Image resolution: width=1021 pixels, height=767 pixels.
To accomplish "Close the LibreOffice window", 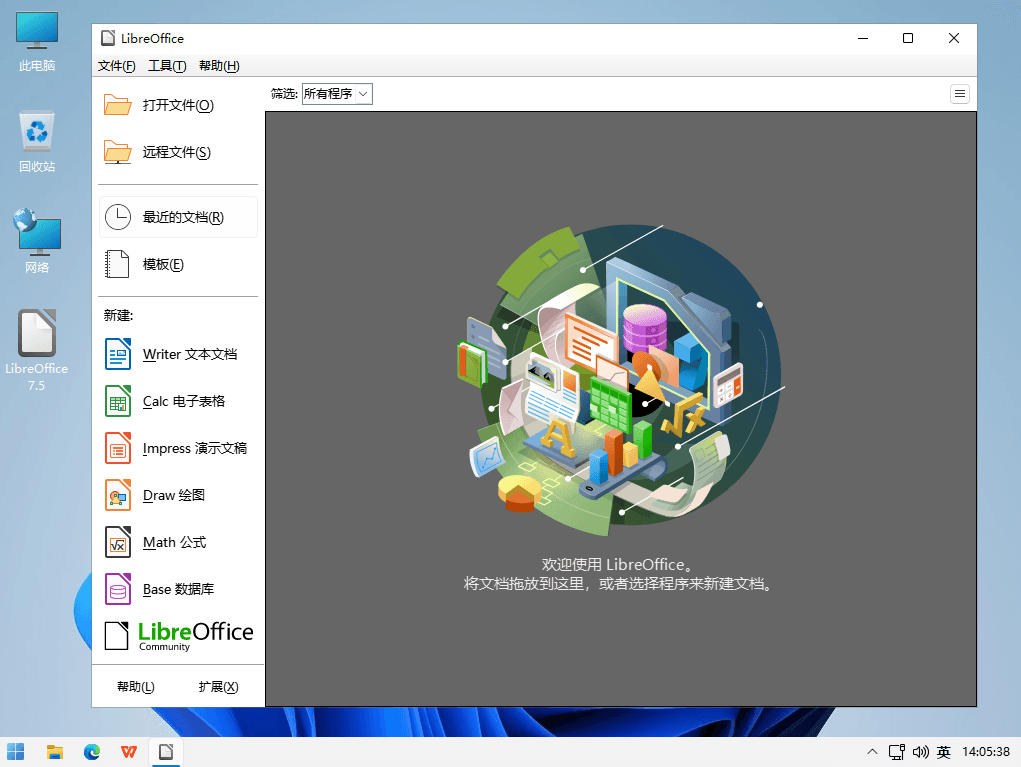I will click(954, 38).
